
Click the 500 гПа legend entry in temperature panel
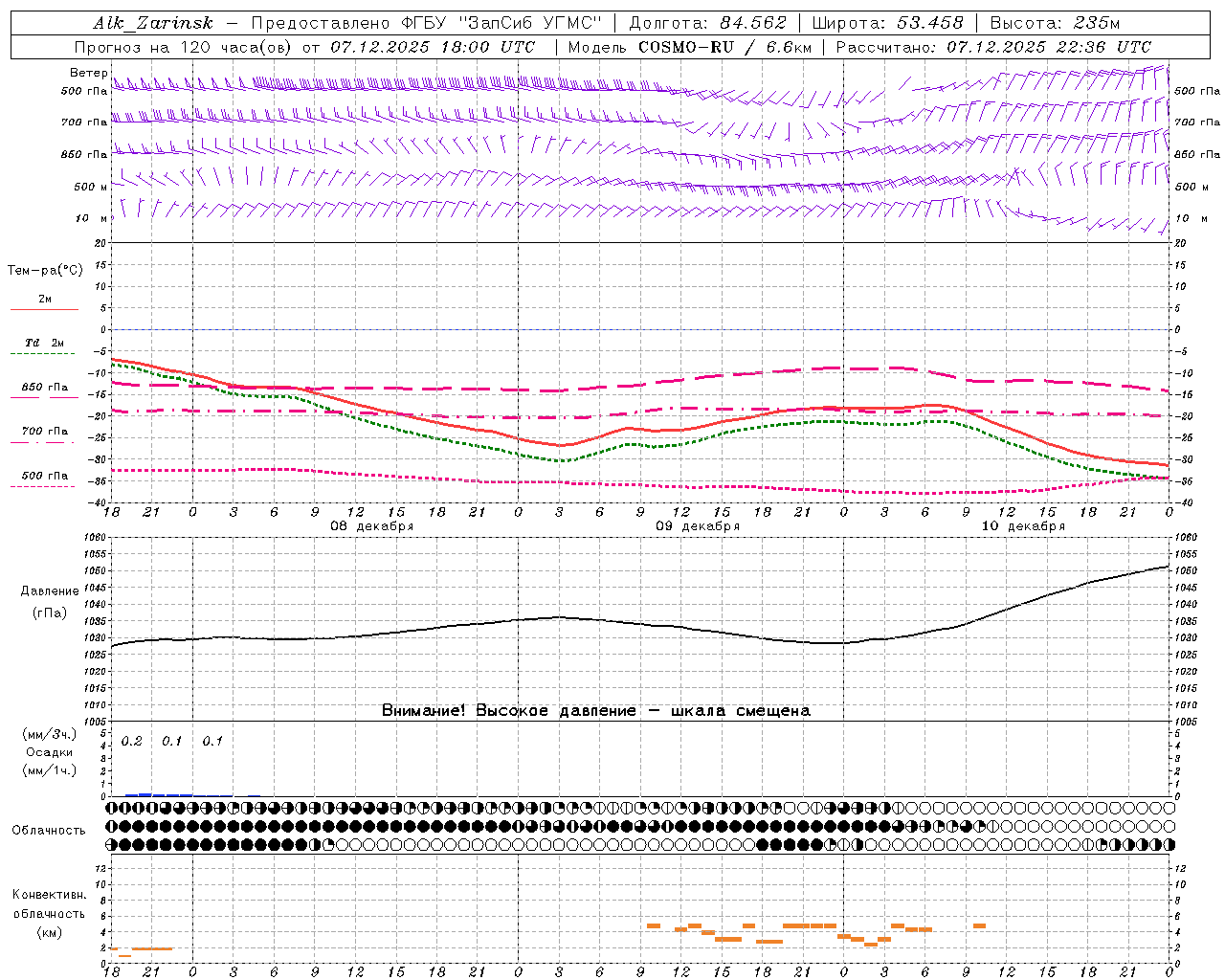(x=45, y=476)
